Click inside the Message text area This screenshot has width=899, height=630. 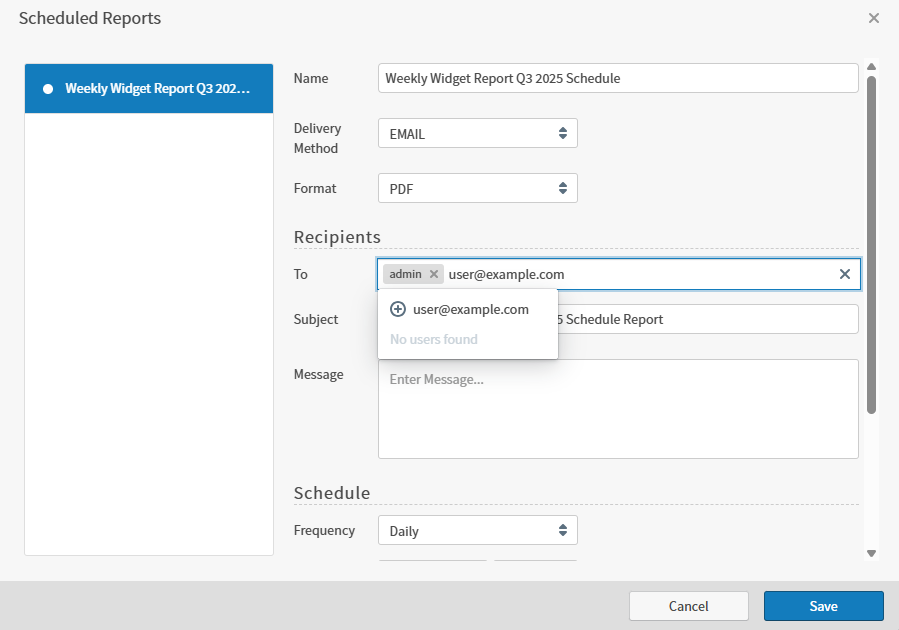[618, 408]
